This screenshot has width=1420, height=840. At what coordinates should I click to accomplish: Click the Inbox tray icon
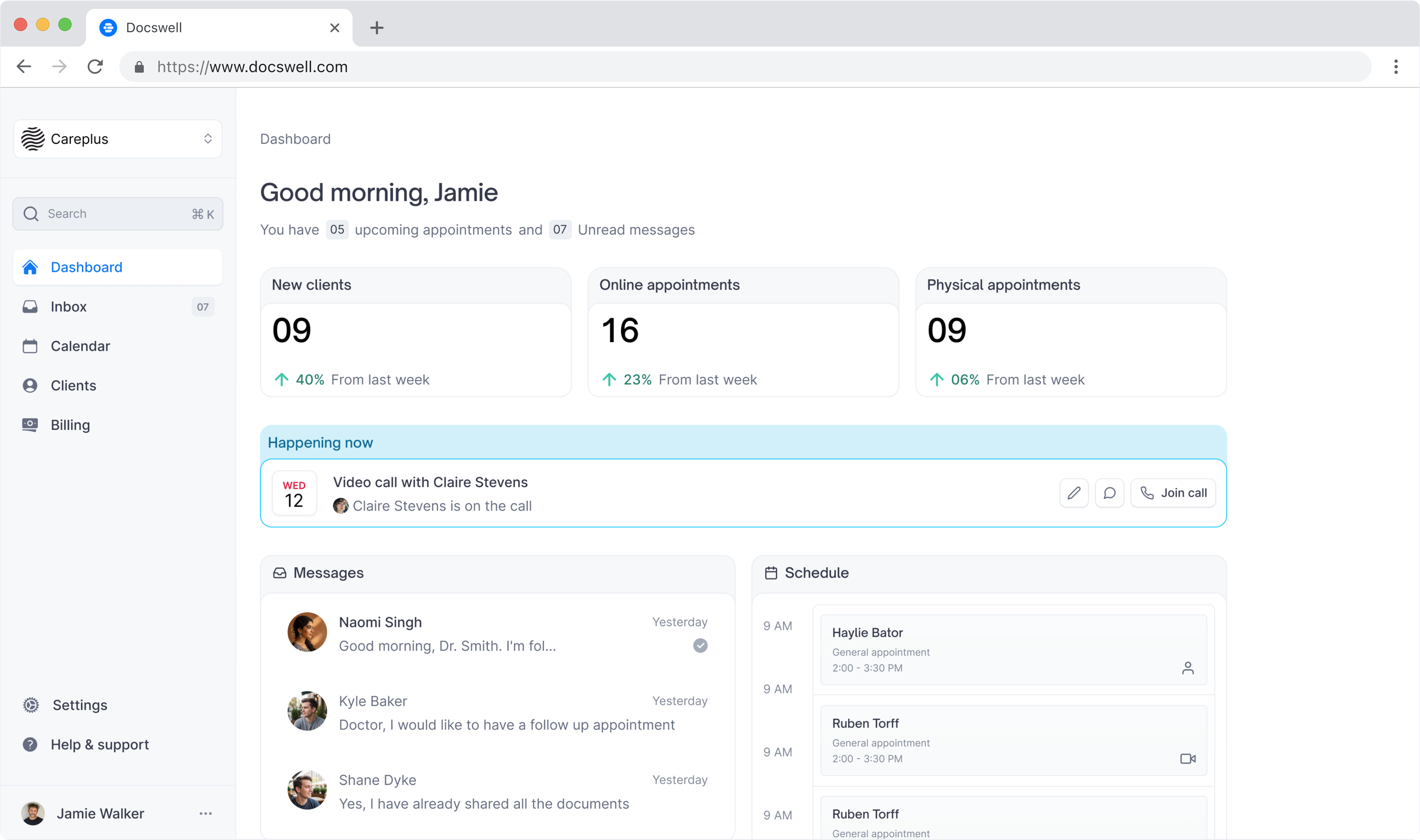coord(30,307)
